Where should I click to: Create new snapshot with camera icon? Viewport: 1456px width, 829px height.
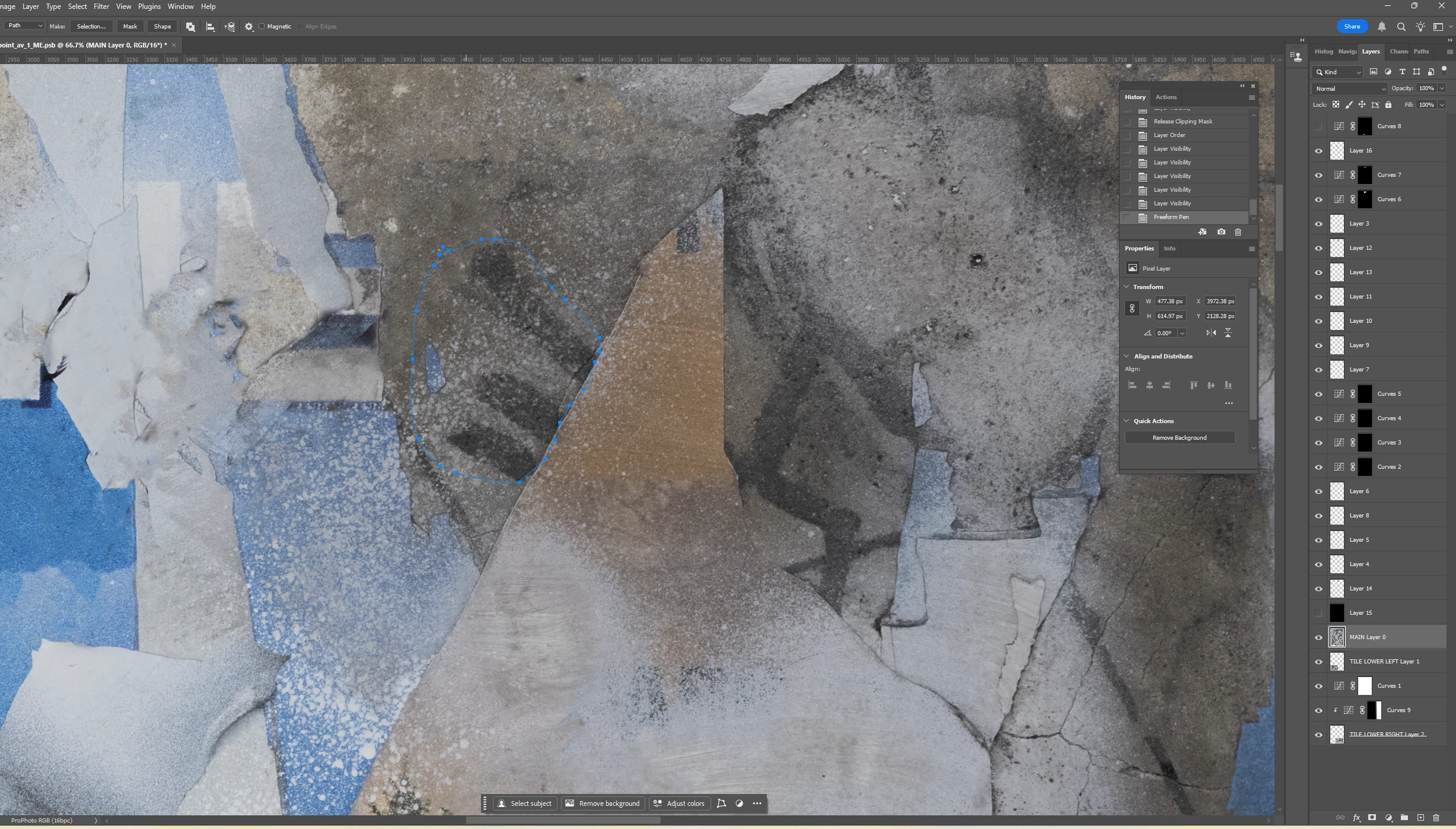(x=1221, y=232)
